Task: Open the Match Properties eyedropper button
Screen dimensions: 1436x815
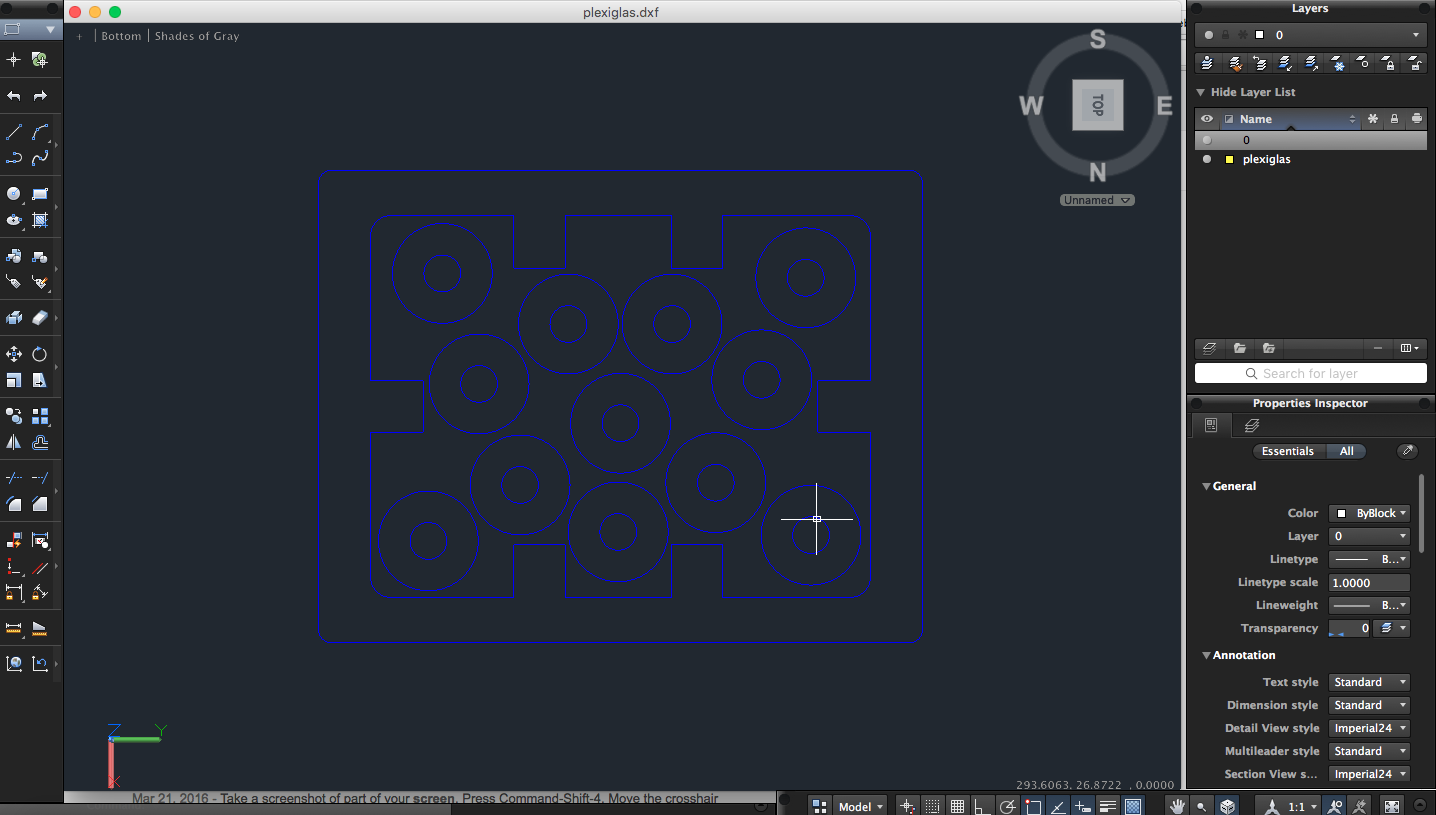Action: [x=1407, y=451]
